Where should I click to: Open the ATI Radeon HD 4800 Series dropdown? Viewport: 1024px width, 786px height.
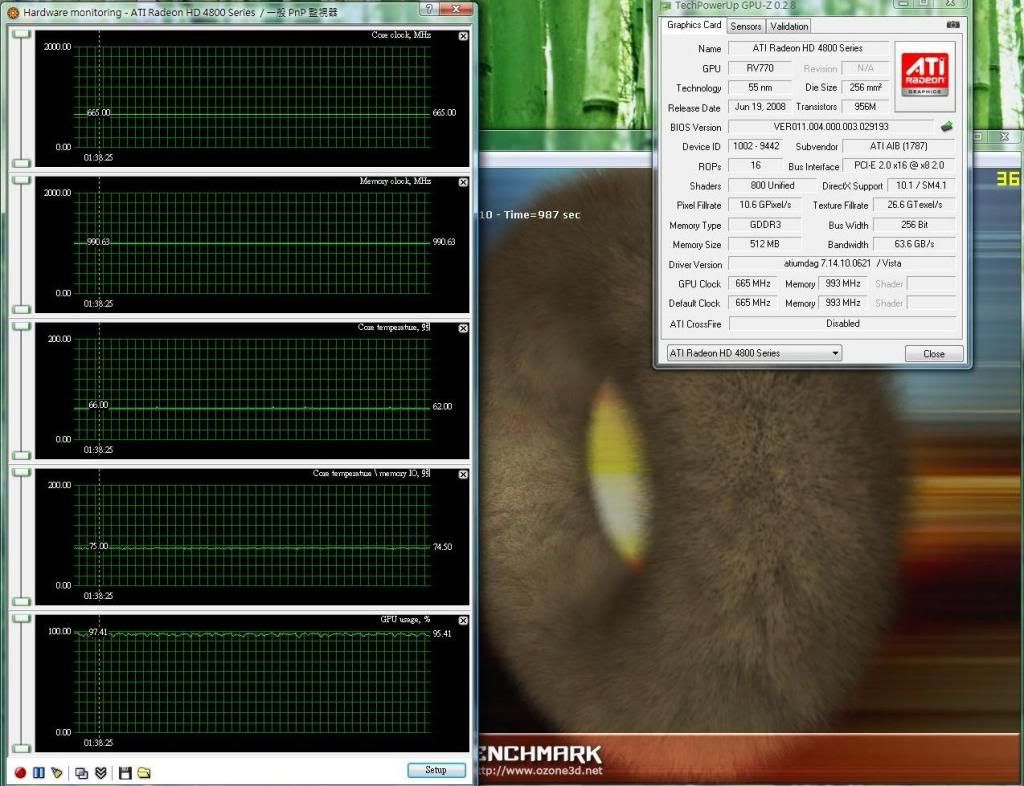754,353
